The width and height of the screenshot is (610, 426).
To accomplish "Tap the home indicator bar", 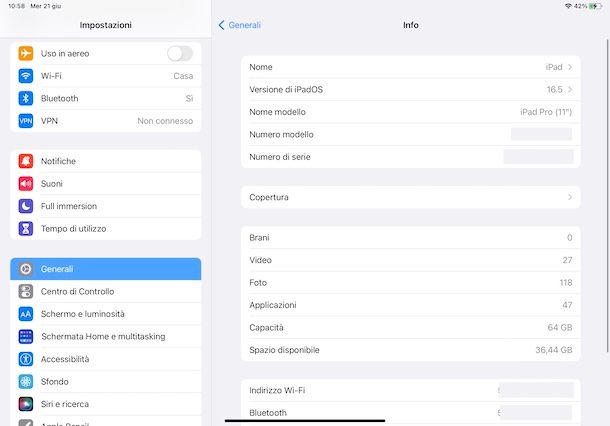I will click(305, 421).
